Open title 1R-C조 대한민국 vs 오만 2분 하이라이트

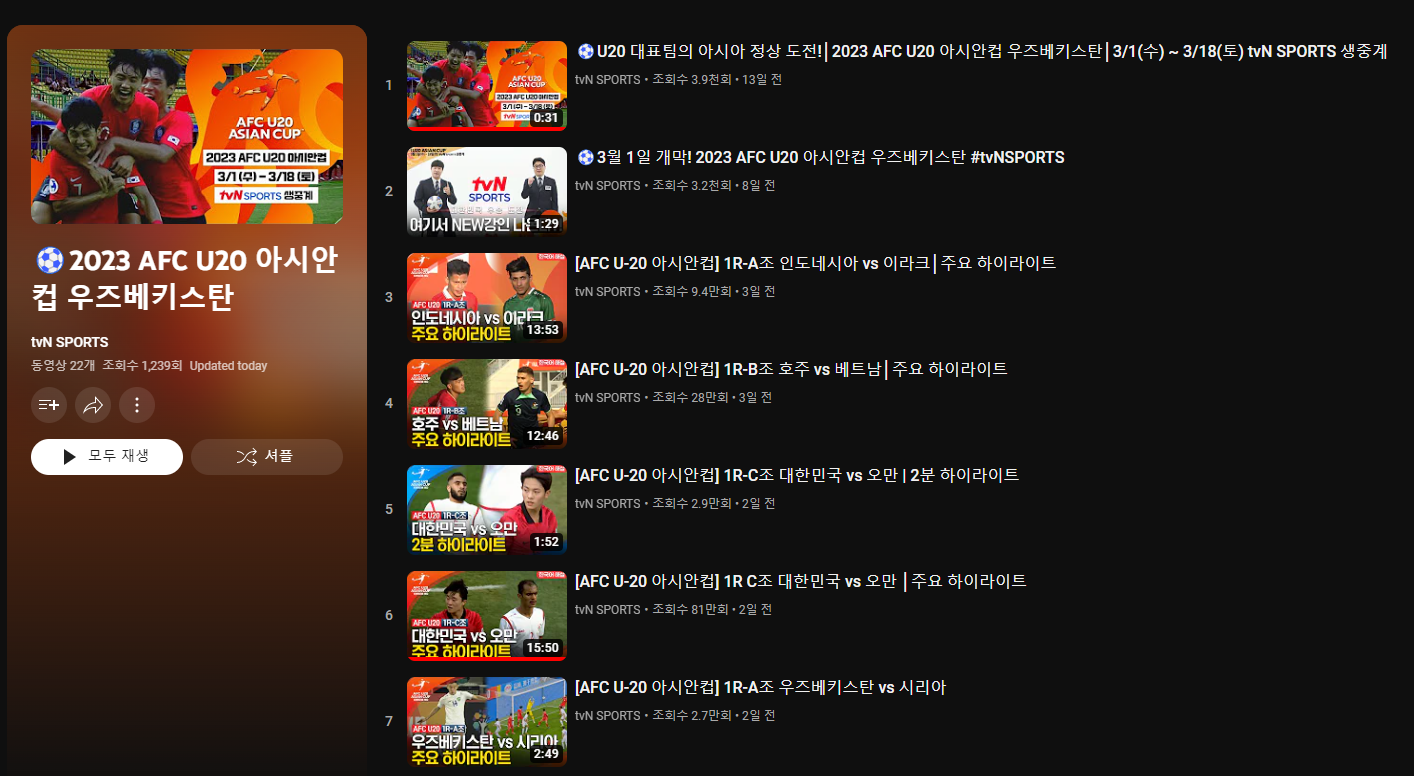tap(797, 475)
